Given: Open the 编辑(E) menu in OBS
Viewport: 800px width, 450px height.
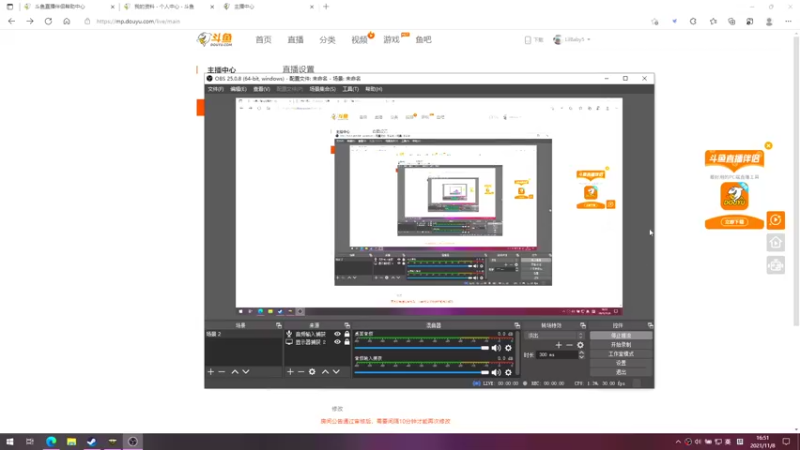Looking at the screenshot, I should tap(238, 89).
